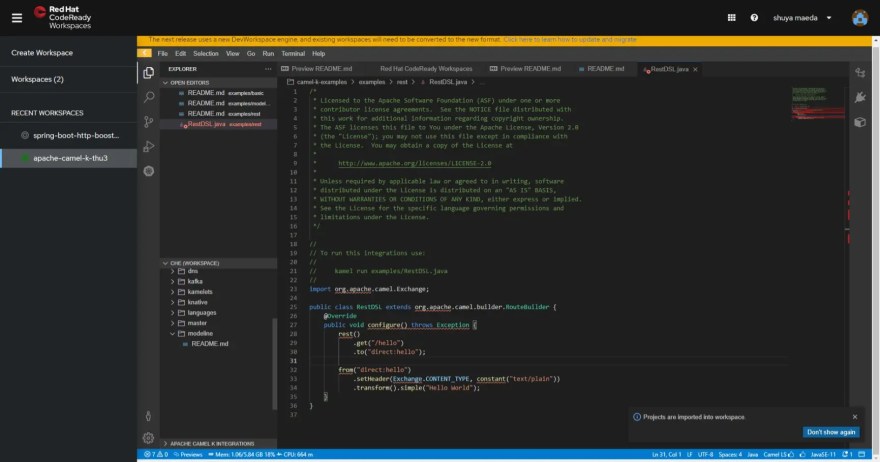Viewport: 880px width, 462px height.
Task: Click Ln 31, Col 1 in status bar
Action: point(666,455)
